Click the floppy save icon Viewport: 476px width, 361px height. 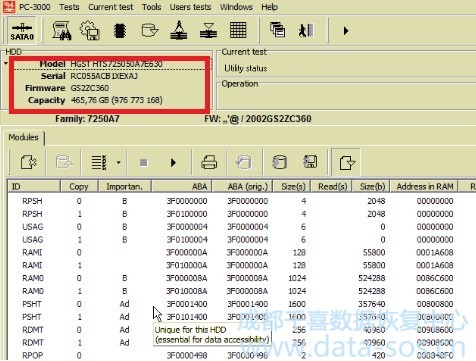pyautogui.click(x=310, y=162)
